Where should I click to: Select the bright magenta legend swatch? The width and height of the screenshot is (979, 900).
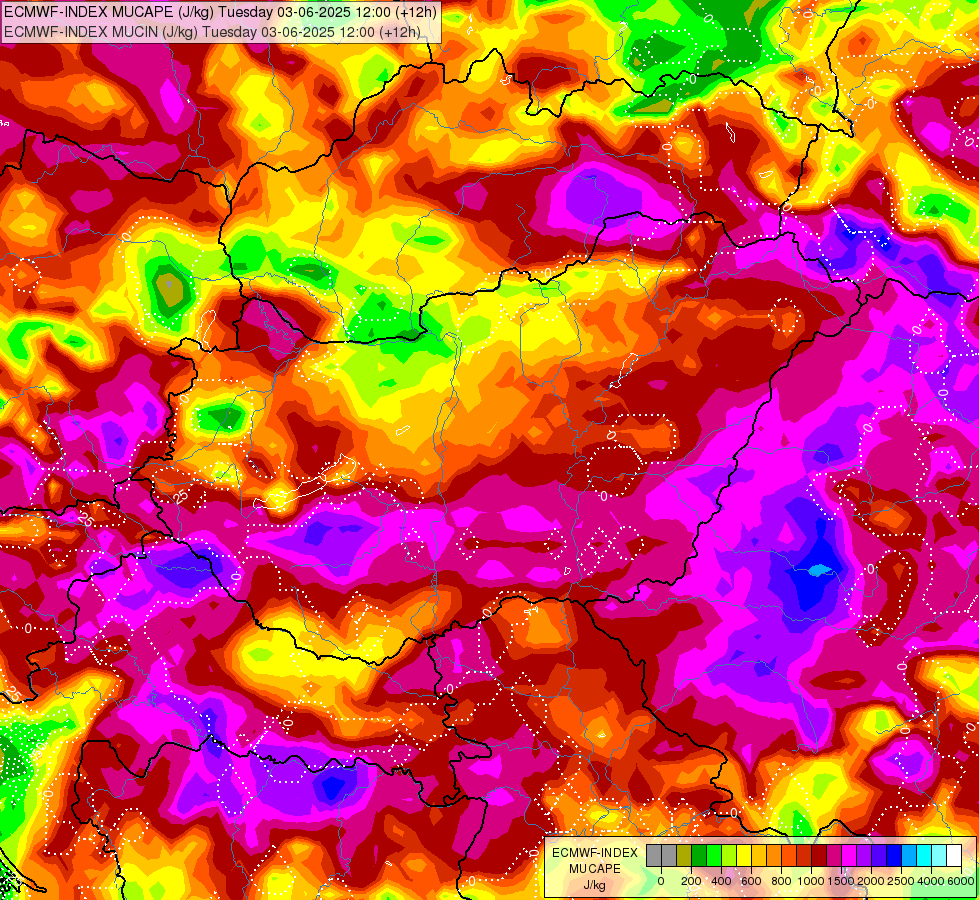coord(850,855)
